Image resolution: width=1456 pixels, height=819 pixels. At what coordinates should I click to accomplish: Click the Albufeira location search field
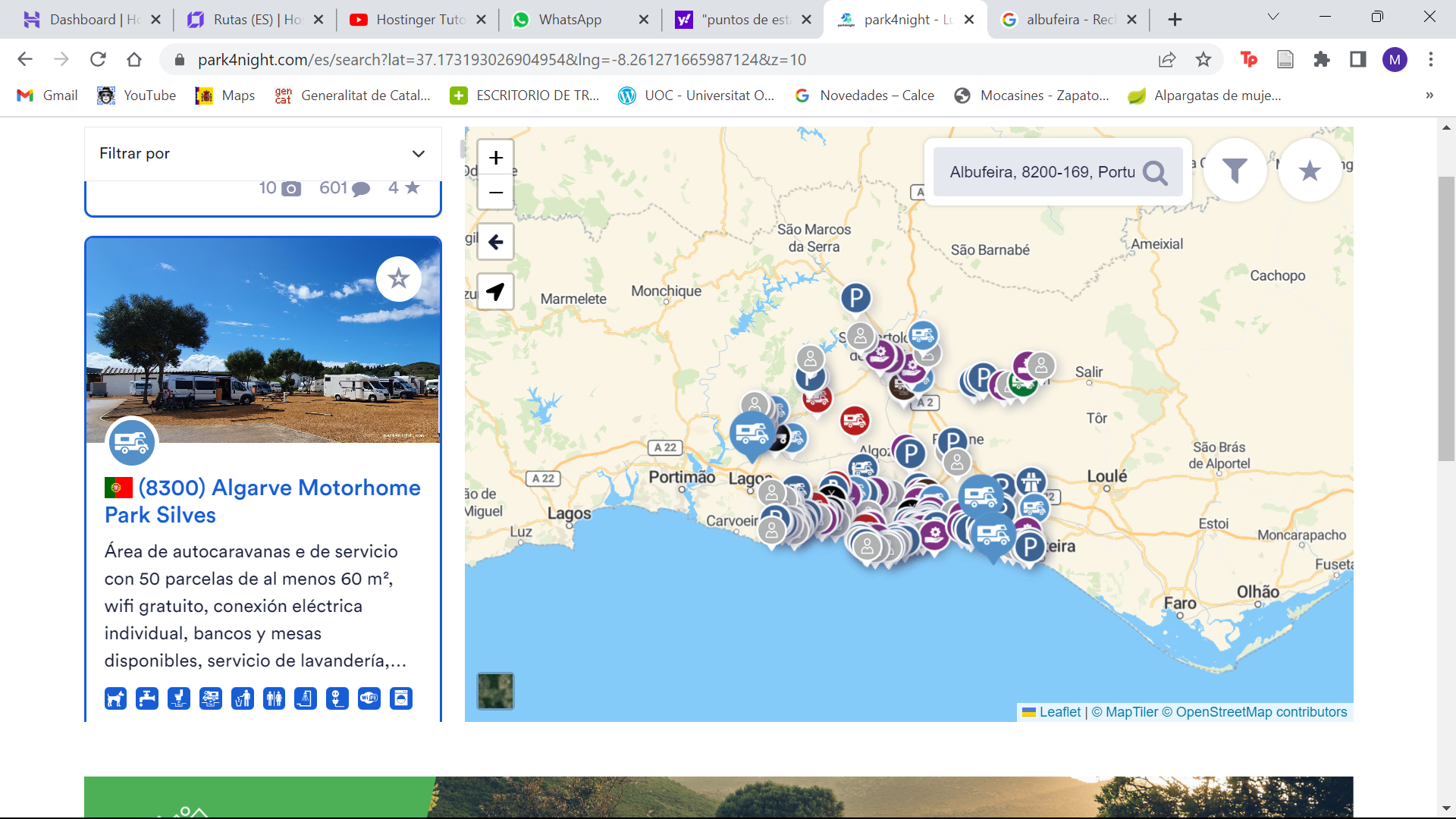(1040, 172)
